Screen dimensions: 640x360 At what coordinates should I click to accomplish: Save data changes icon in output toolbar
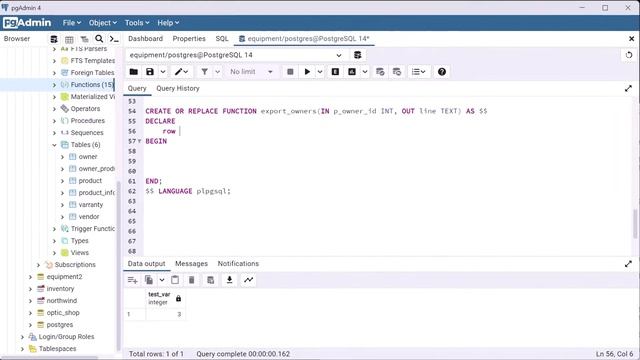click(211, 280)
